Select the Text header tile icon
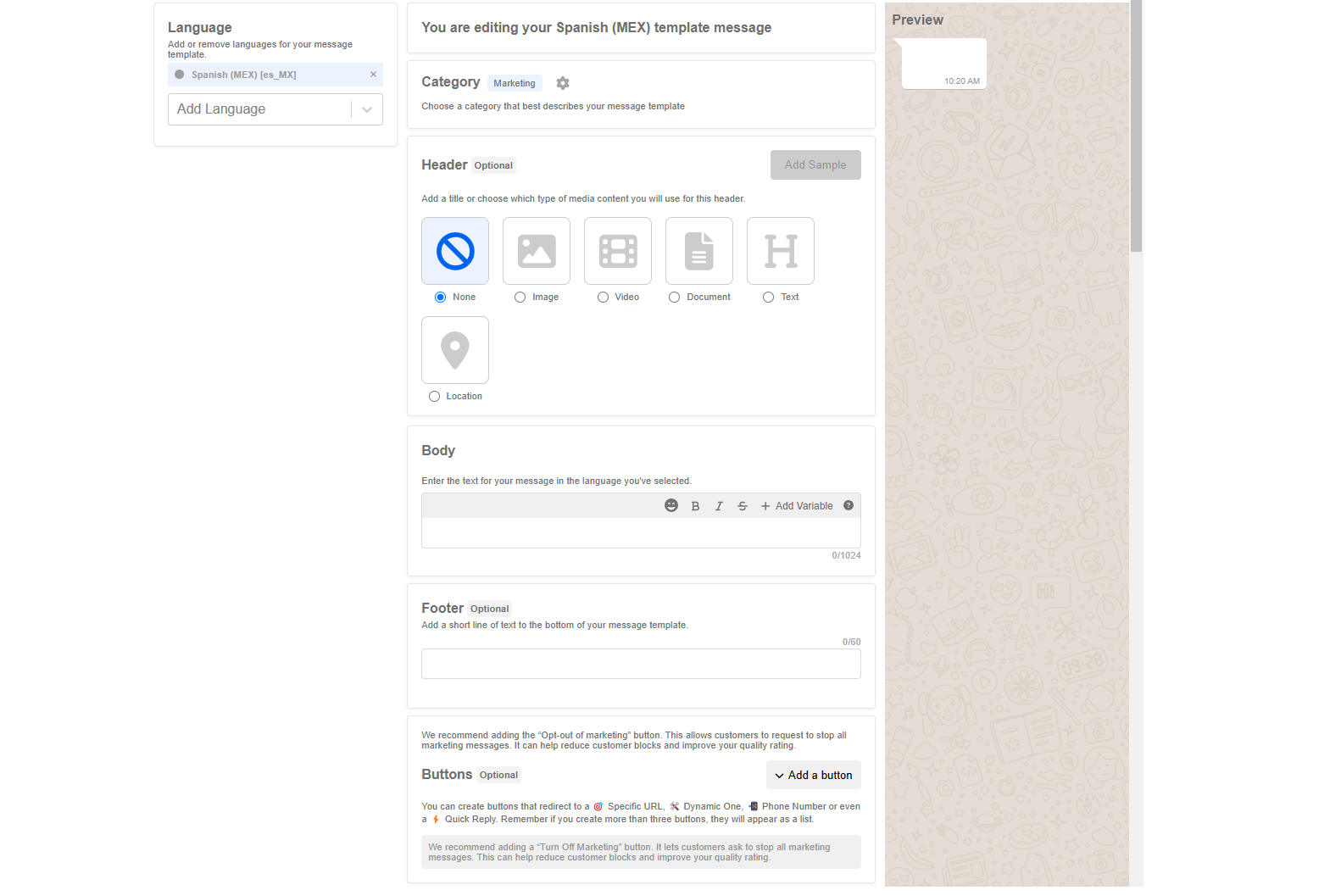1341x896 pixels. click(780, 251)
